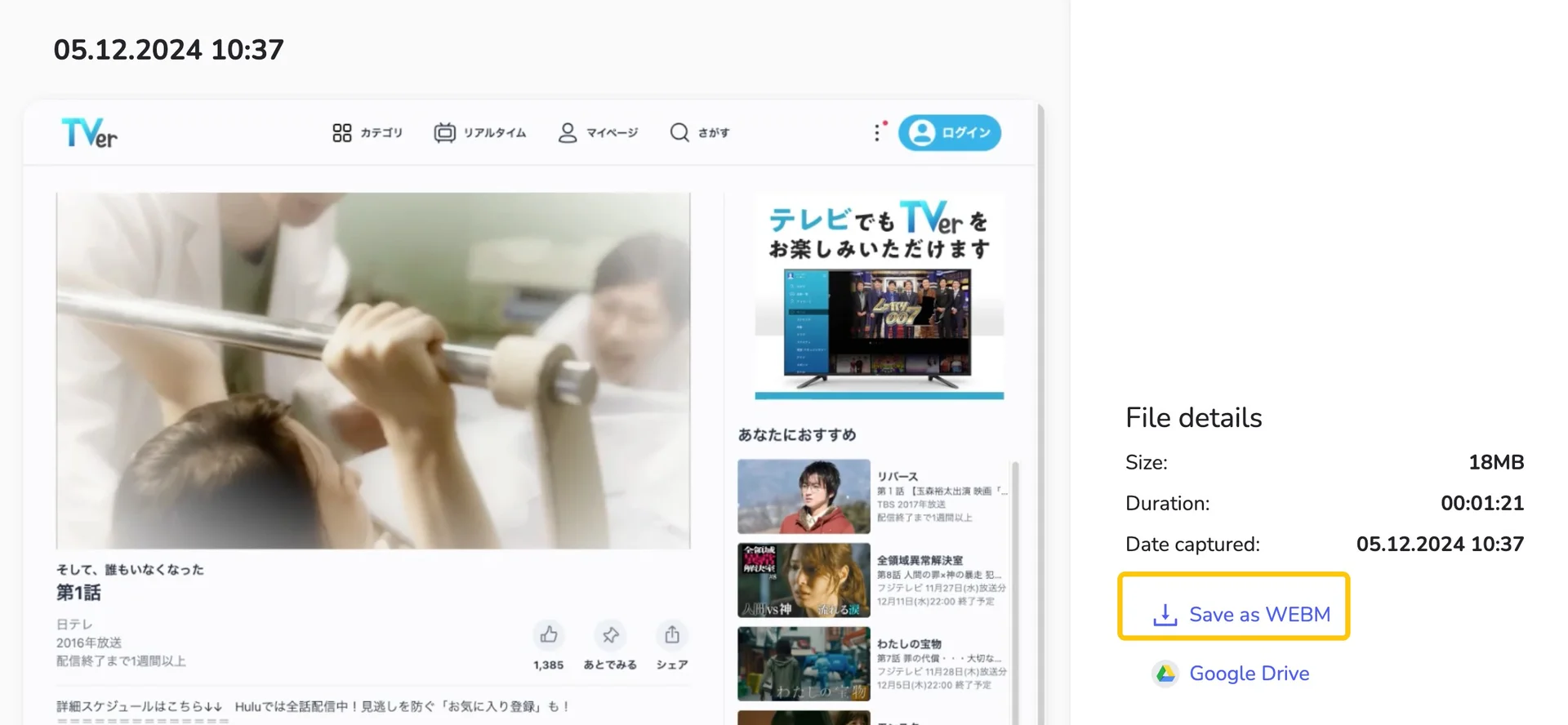This screenshot has height=725, width=1568.
Task: Open the 全領域異常解決室 thumbnail
Action: [804, 580]
